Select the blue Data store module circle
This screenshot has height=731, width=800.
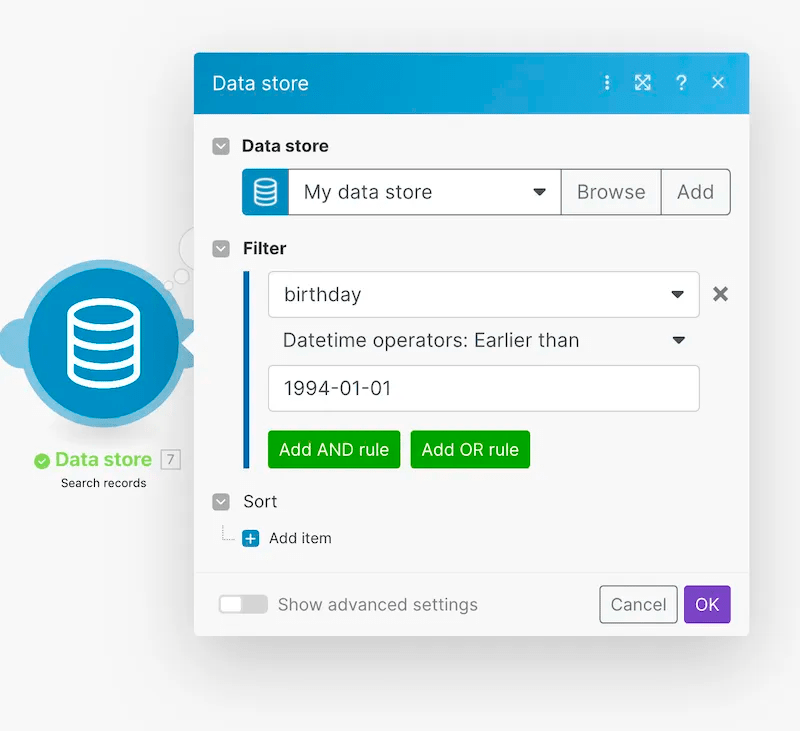coord(103,345)
